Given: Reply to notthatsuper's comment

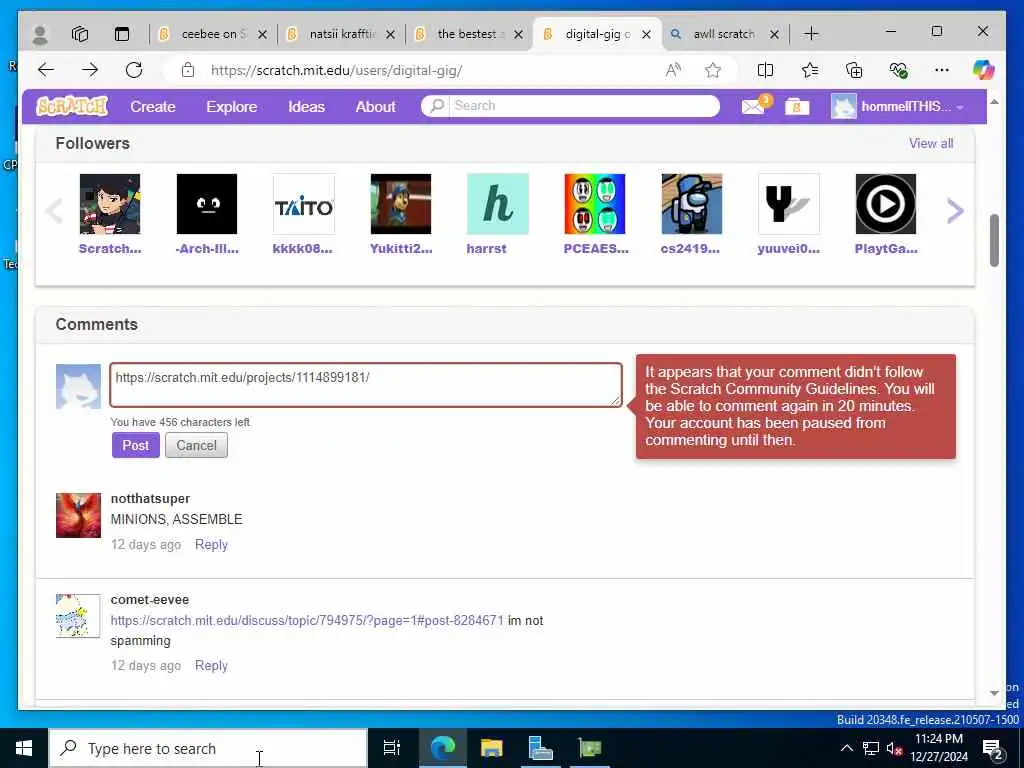Looking at the screenshot, I should tap(211, 545).
